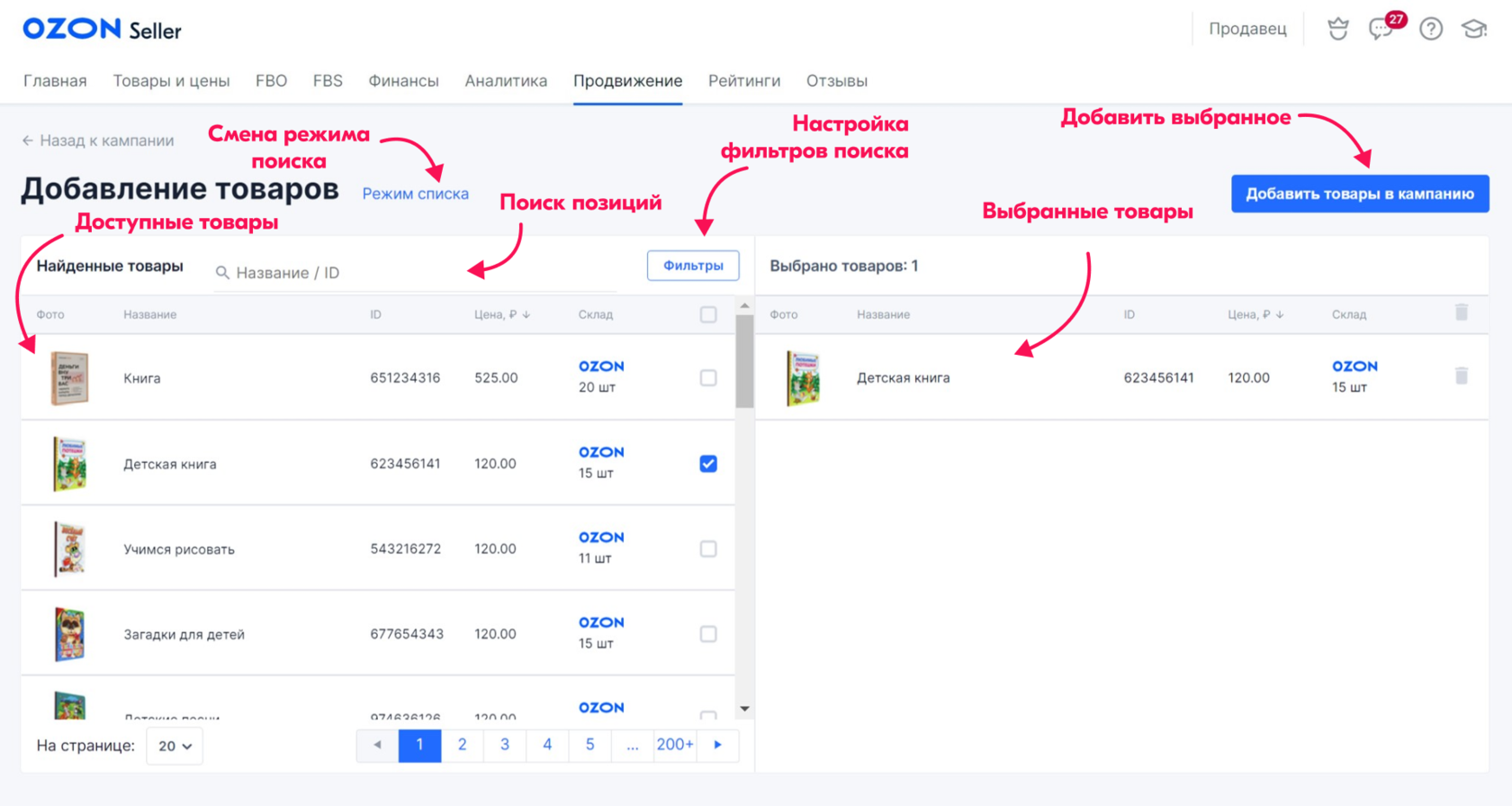Screen dimensions: 1512x806
Task: Jump to page 200+
Action: pos(675,745)
